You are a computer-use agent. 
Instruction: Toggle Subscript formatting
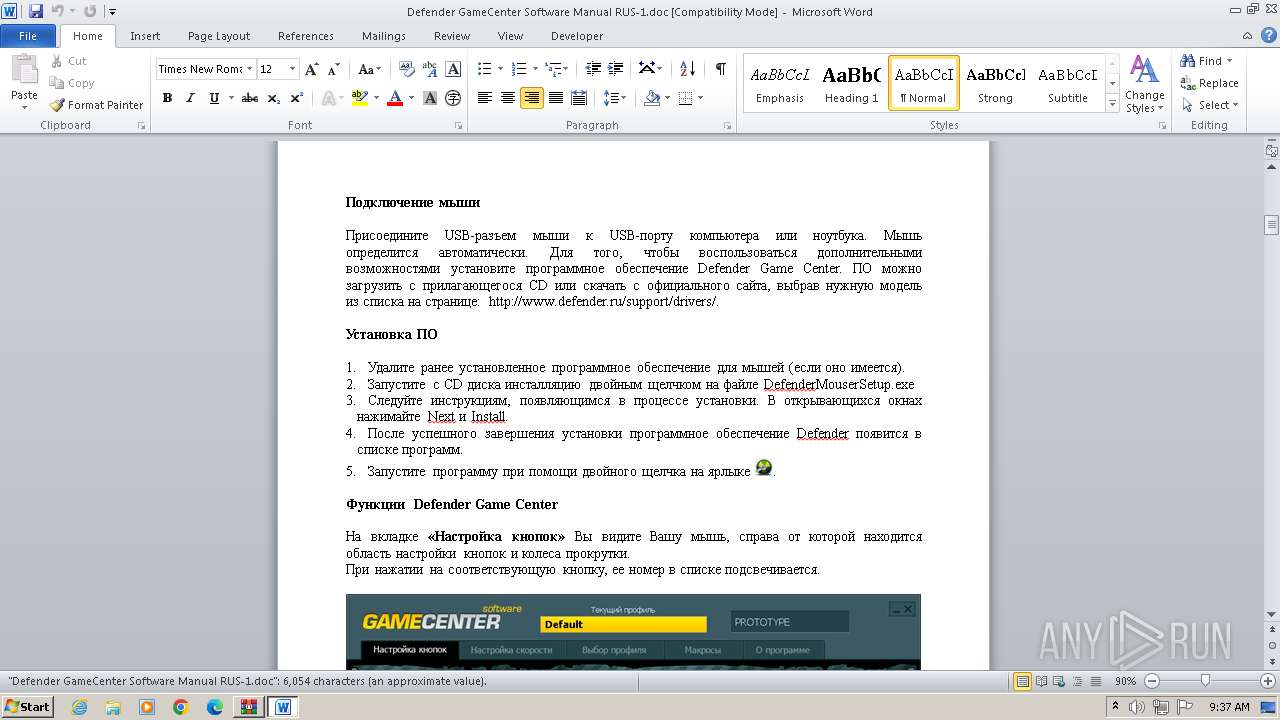[x=273, y=98]
